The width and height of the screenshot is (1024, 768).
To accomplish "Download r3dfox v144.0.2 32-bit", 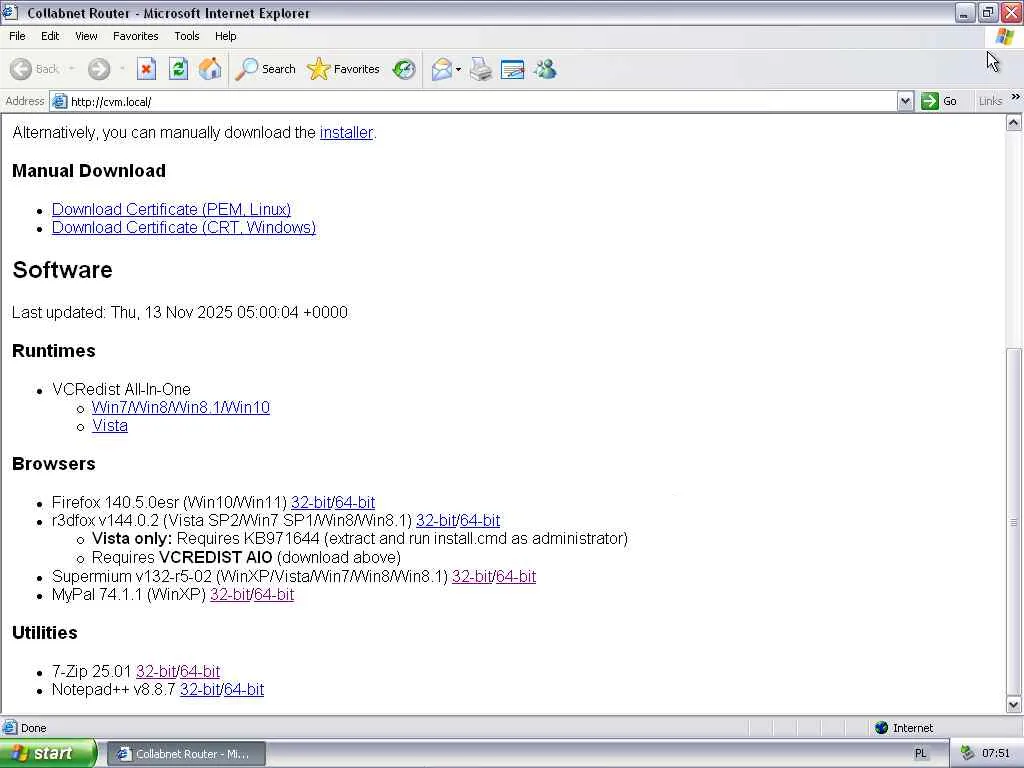I will coord(436,520).
